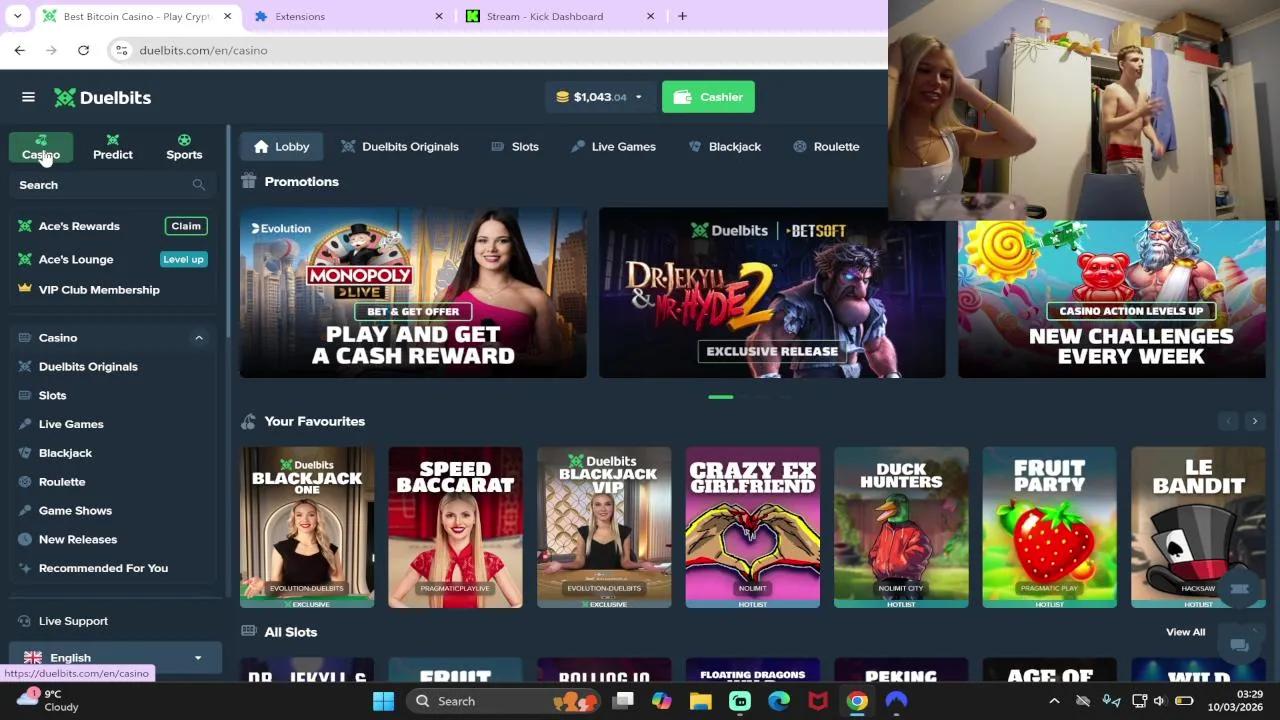Select the Blackjack category in the top navigation
This screenshot has width=1280, height=720.
724,146
